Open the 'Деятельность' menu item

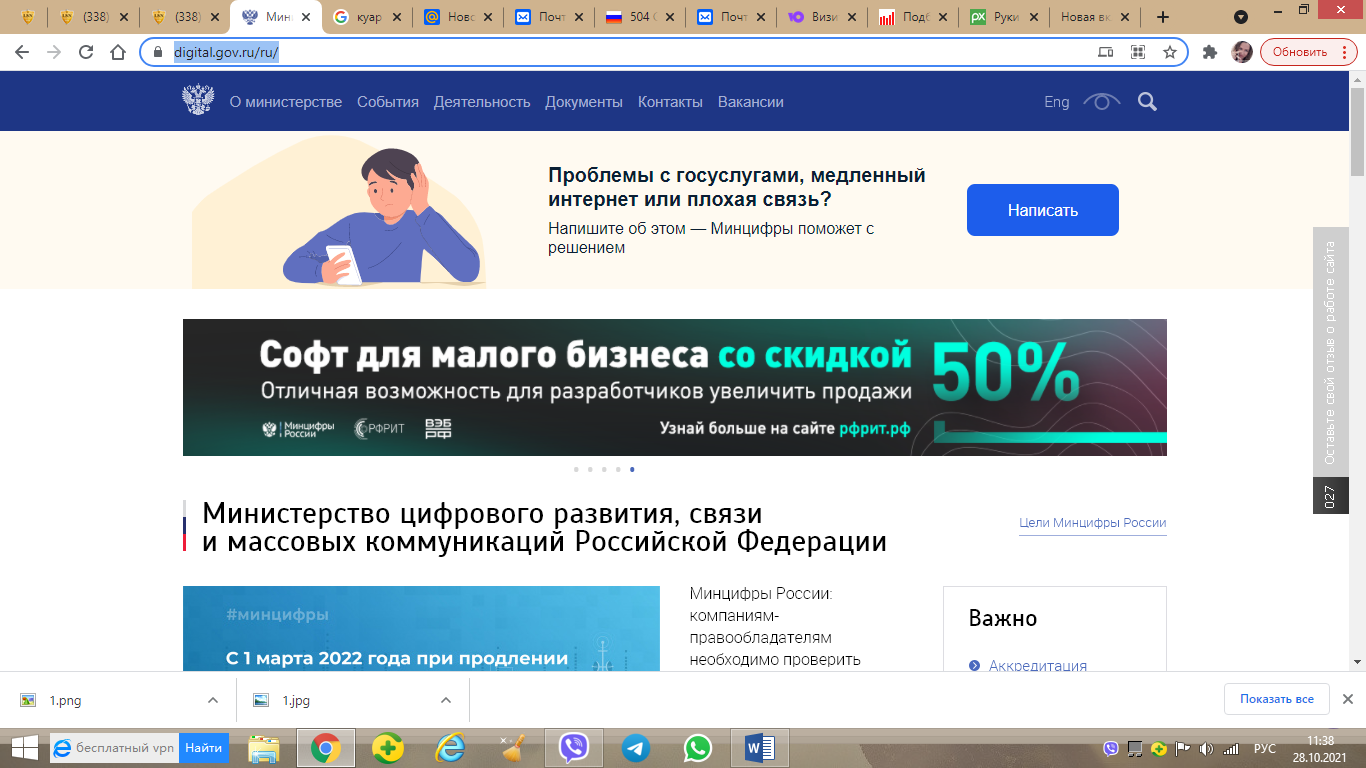click(x=482, y=102)
